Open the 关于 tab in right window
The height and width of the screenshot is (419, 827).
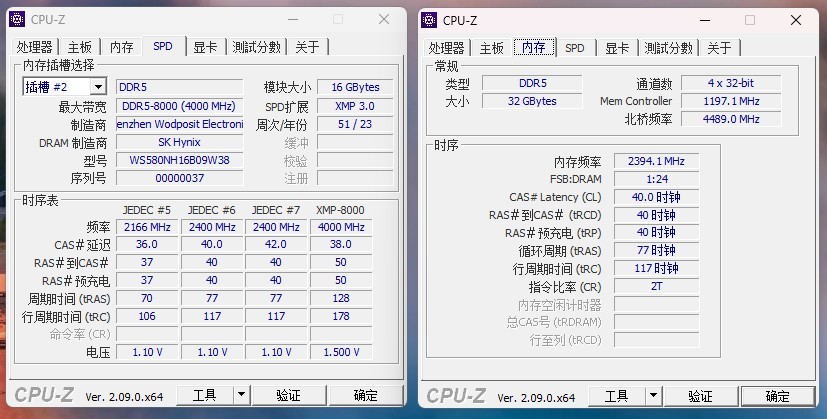[x=719, y=48]
